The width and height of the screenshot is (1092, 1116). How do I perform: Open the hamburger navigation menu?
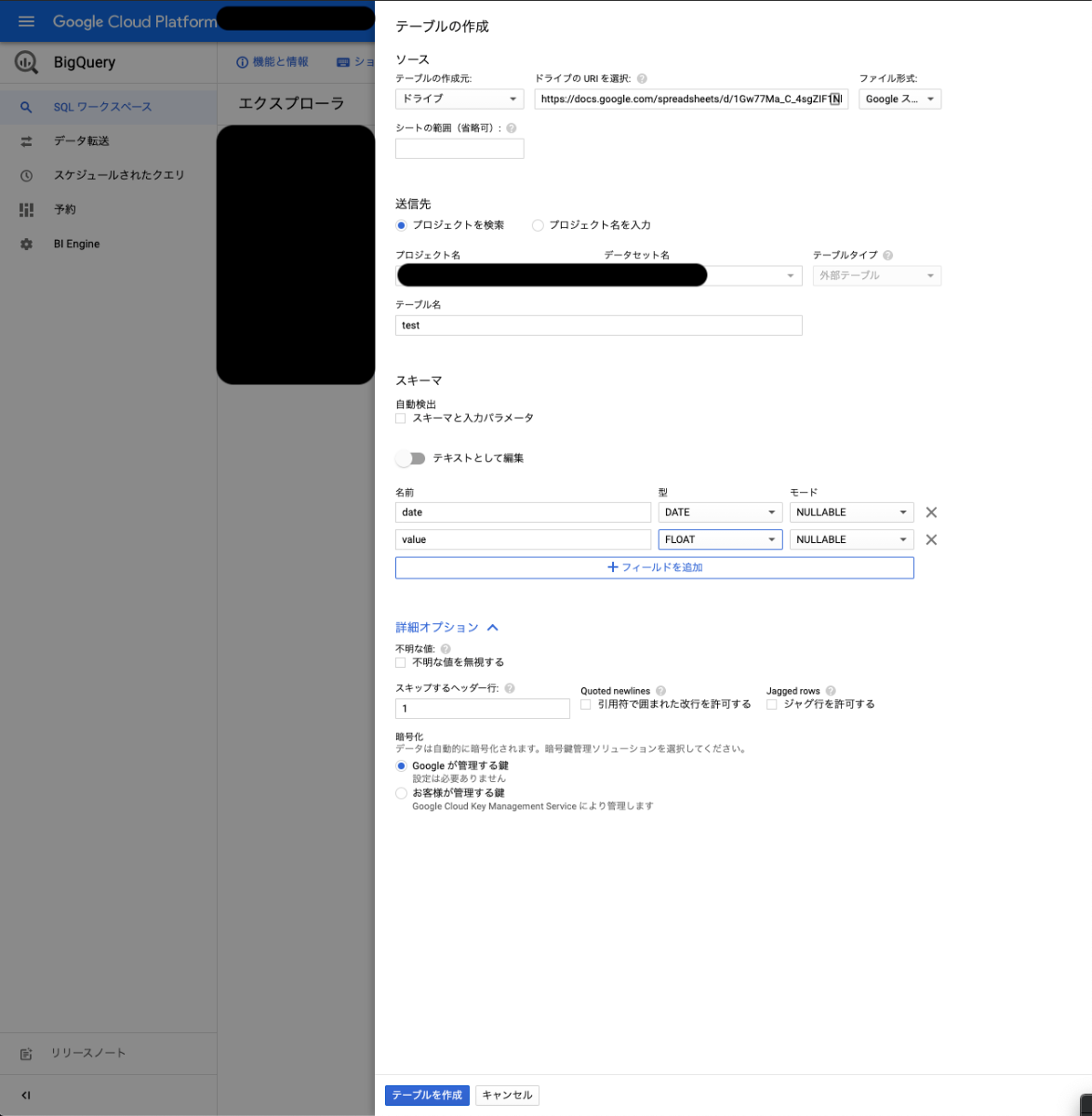pos(26,20)
